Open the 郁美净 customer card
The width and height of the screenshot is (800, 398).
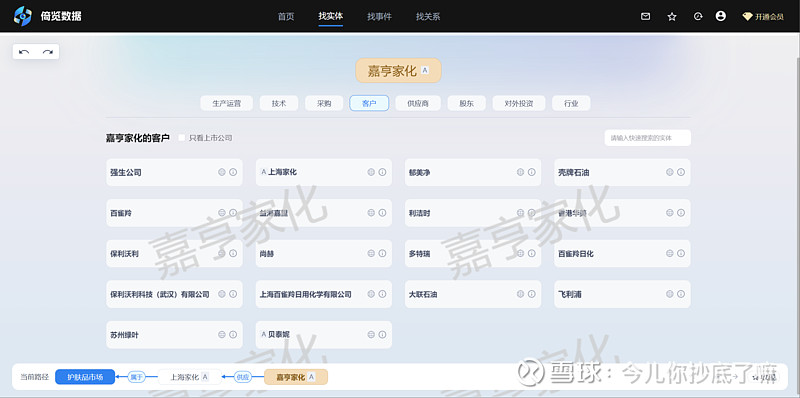click(473, 172)
